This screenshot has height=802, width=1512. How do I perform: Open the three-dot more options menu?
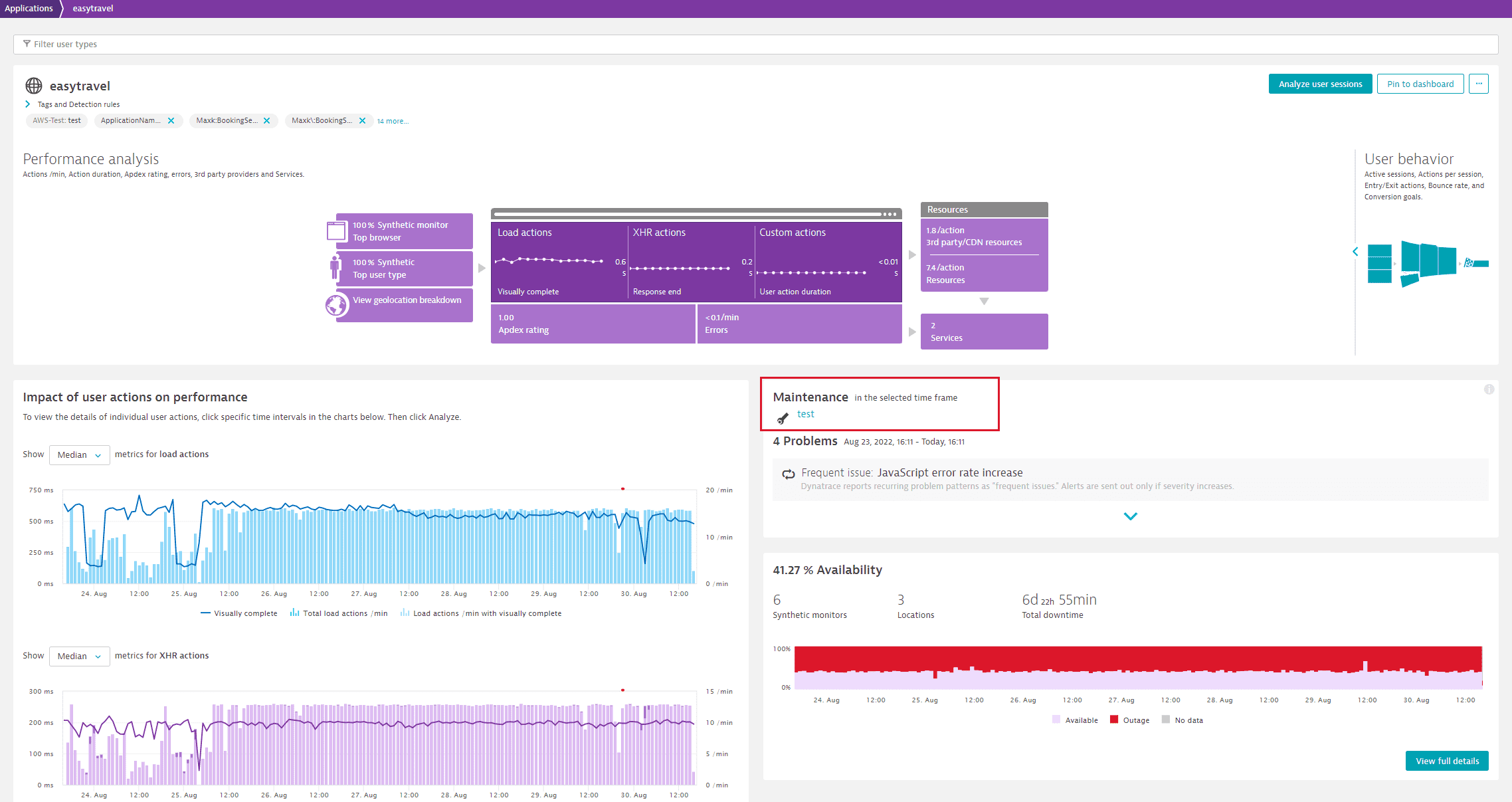(1478, 84)
